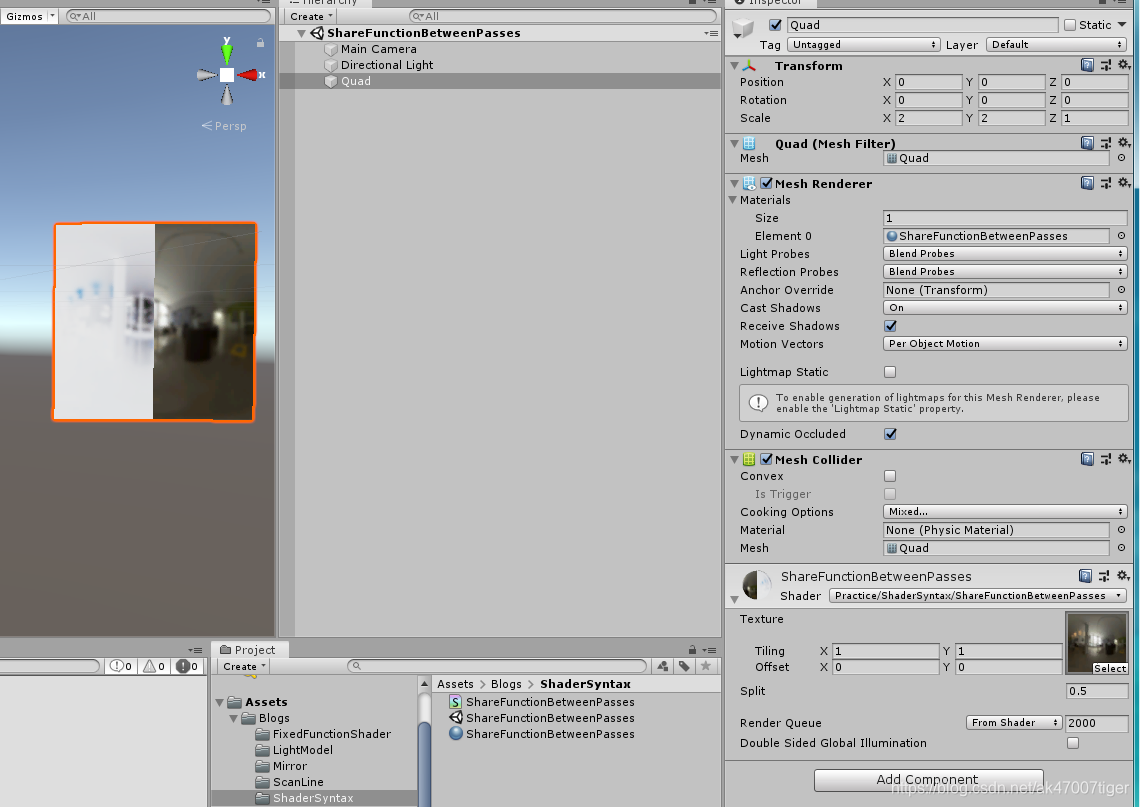Select the SharedFunctionBetweenPasses material sphere icon
This screenshot has width=1140, height=807.
pyautogui.click(x=455, y=734)
